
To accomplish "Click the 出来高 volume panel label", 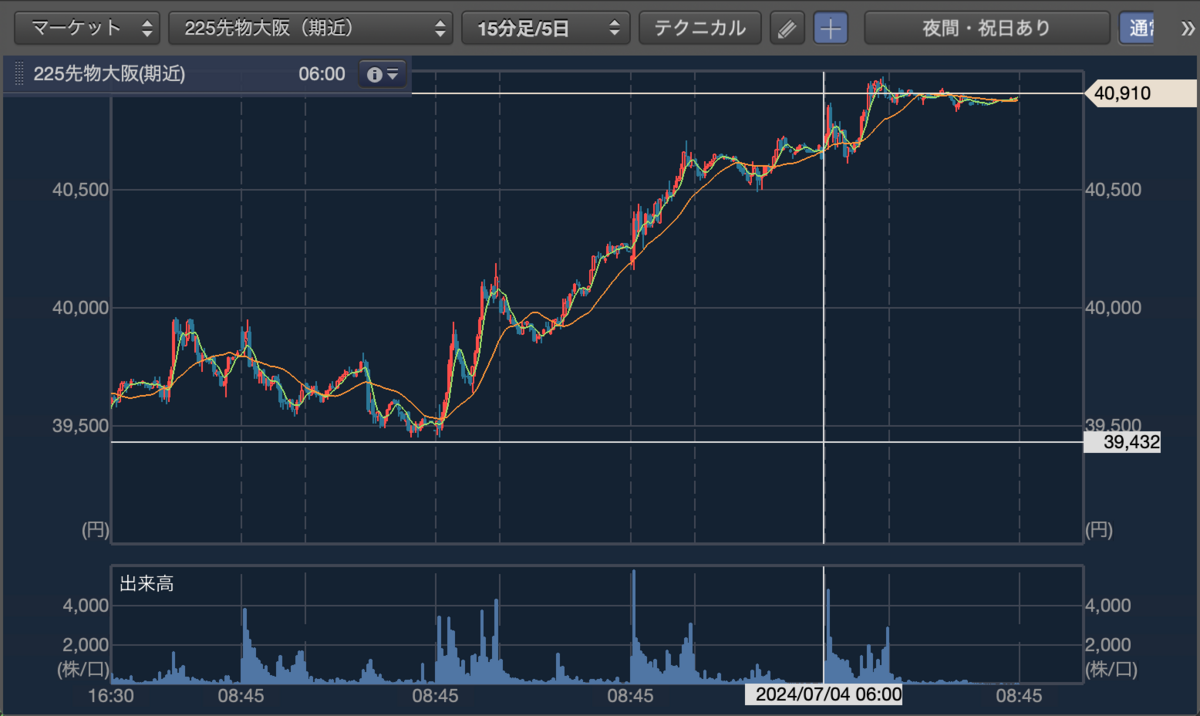I will [x=146, y=583].
